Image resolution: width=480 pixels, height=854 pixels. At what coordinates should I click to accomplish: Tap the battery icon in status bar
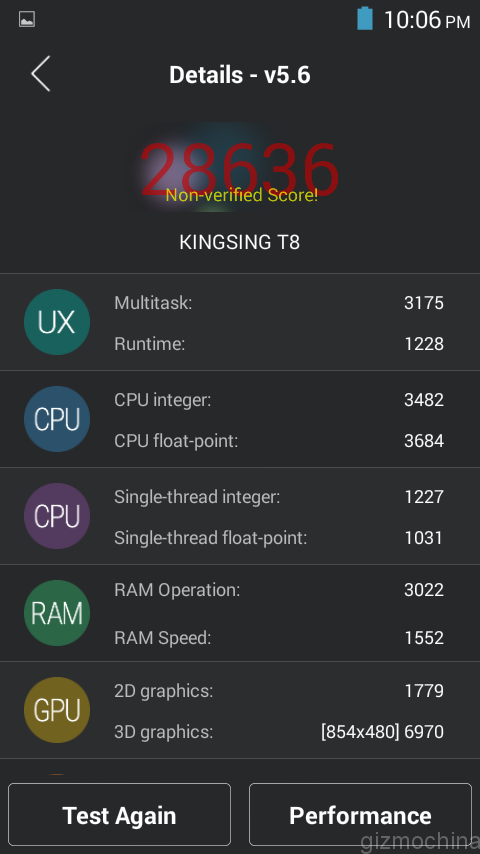point(365,19)
